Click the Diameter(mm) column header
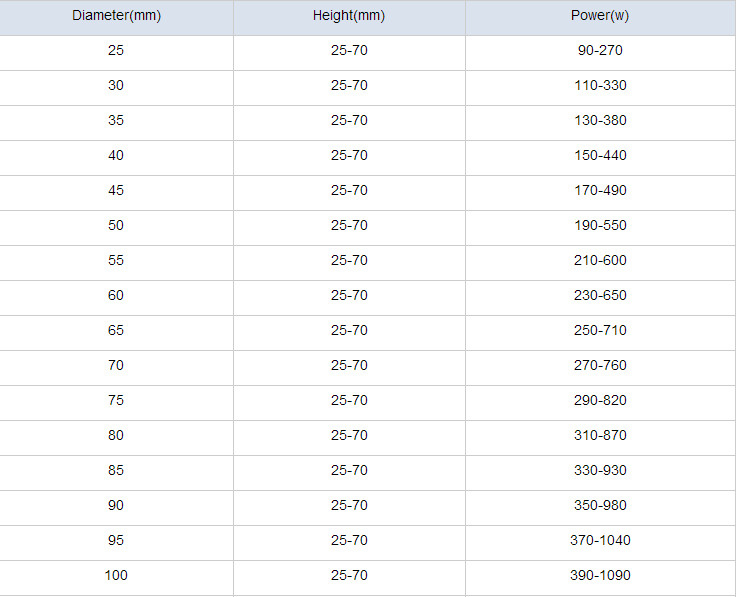Screen dimensions: 736x597 pyautogui.click(x=116, y=16)
